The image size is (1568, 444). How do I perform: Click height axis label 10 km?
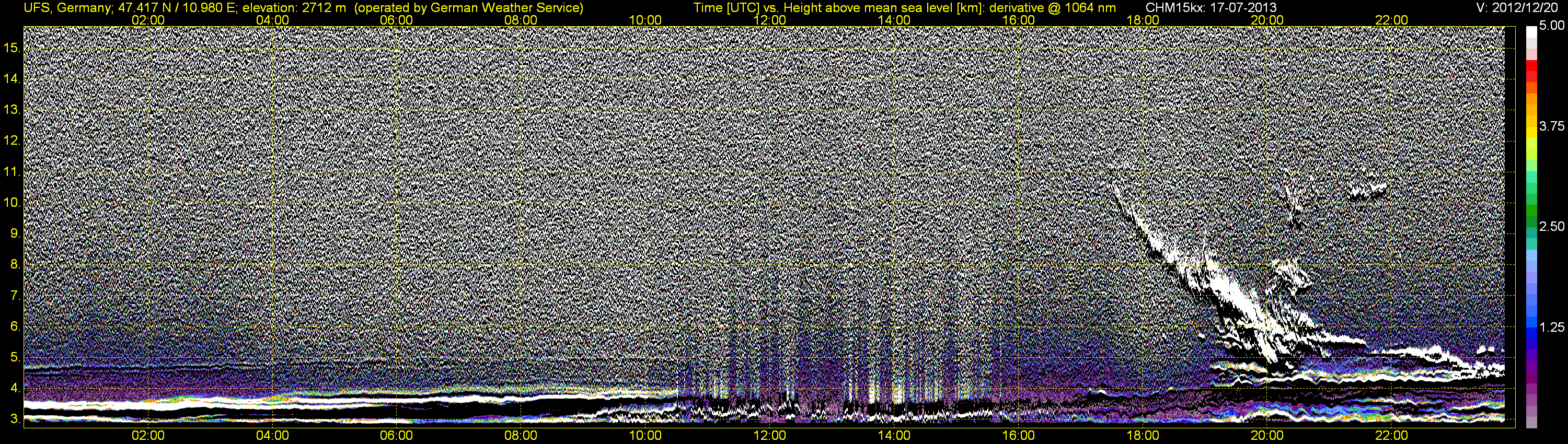[x=12, y=203]
